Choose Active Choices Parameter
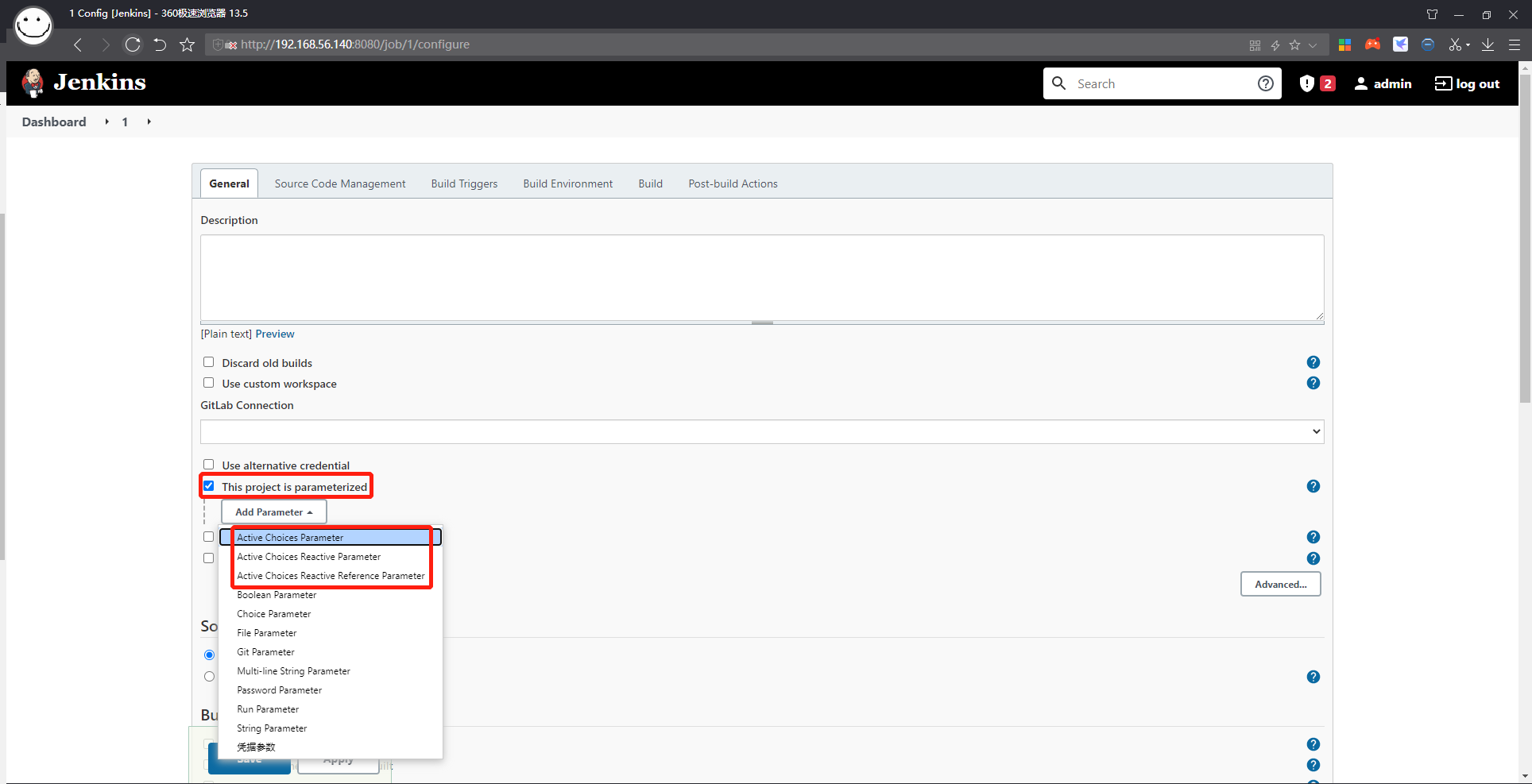Image resolution: width=1532 pixels, height=784 pixels. [x=331, y=538]
